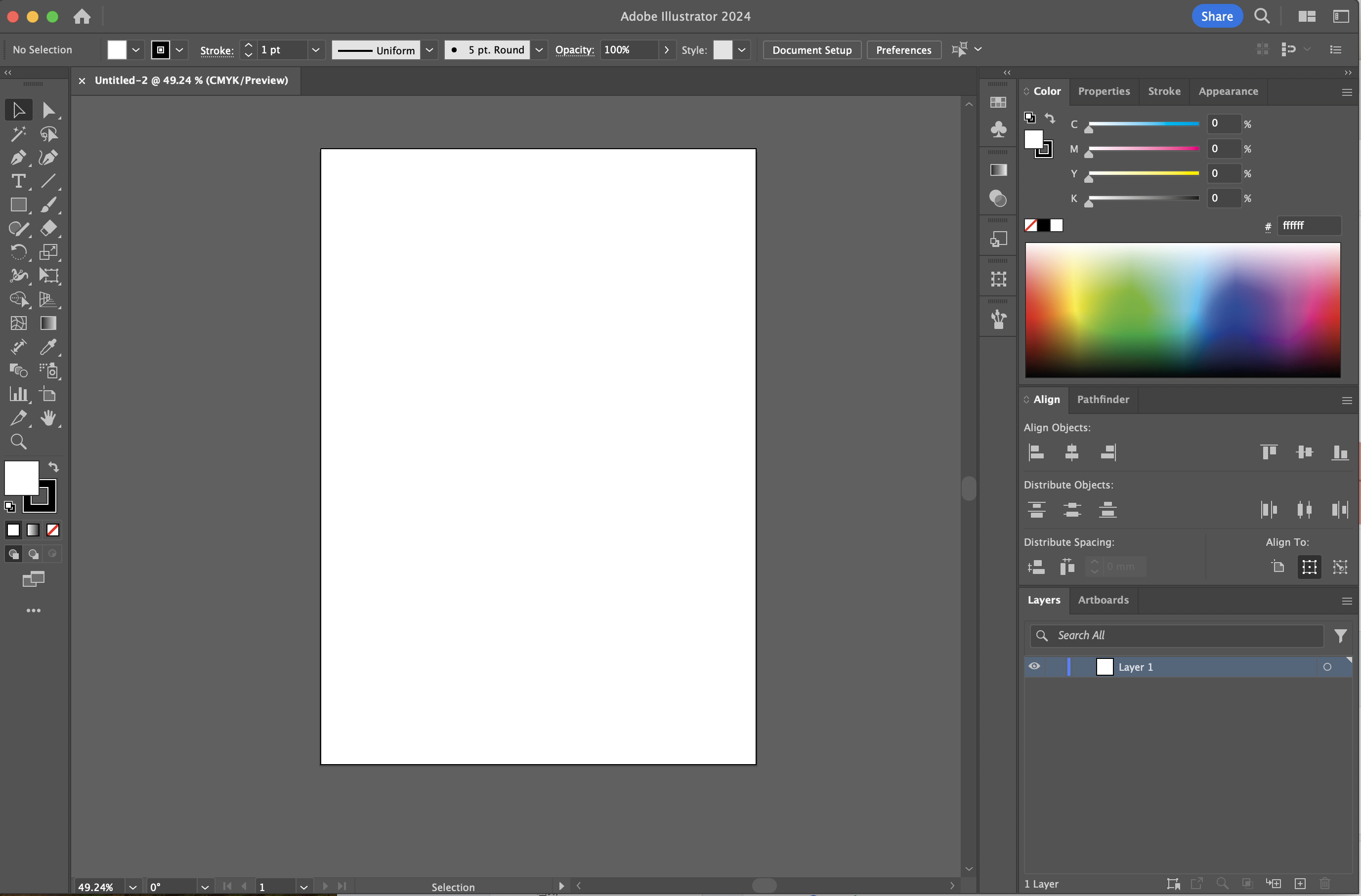Hide Layer 1 with eye icon

(1034, 666)
